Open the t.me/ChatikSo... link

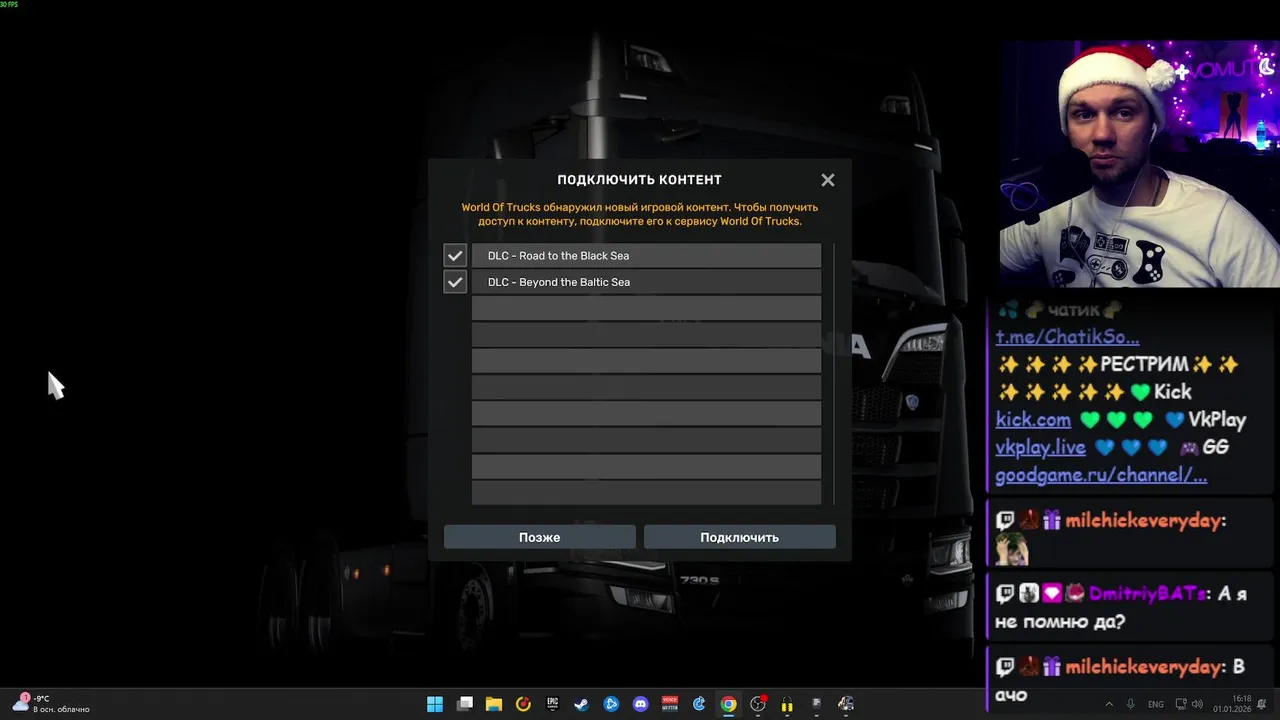tap(1067, 337)
